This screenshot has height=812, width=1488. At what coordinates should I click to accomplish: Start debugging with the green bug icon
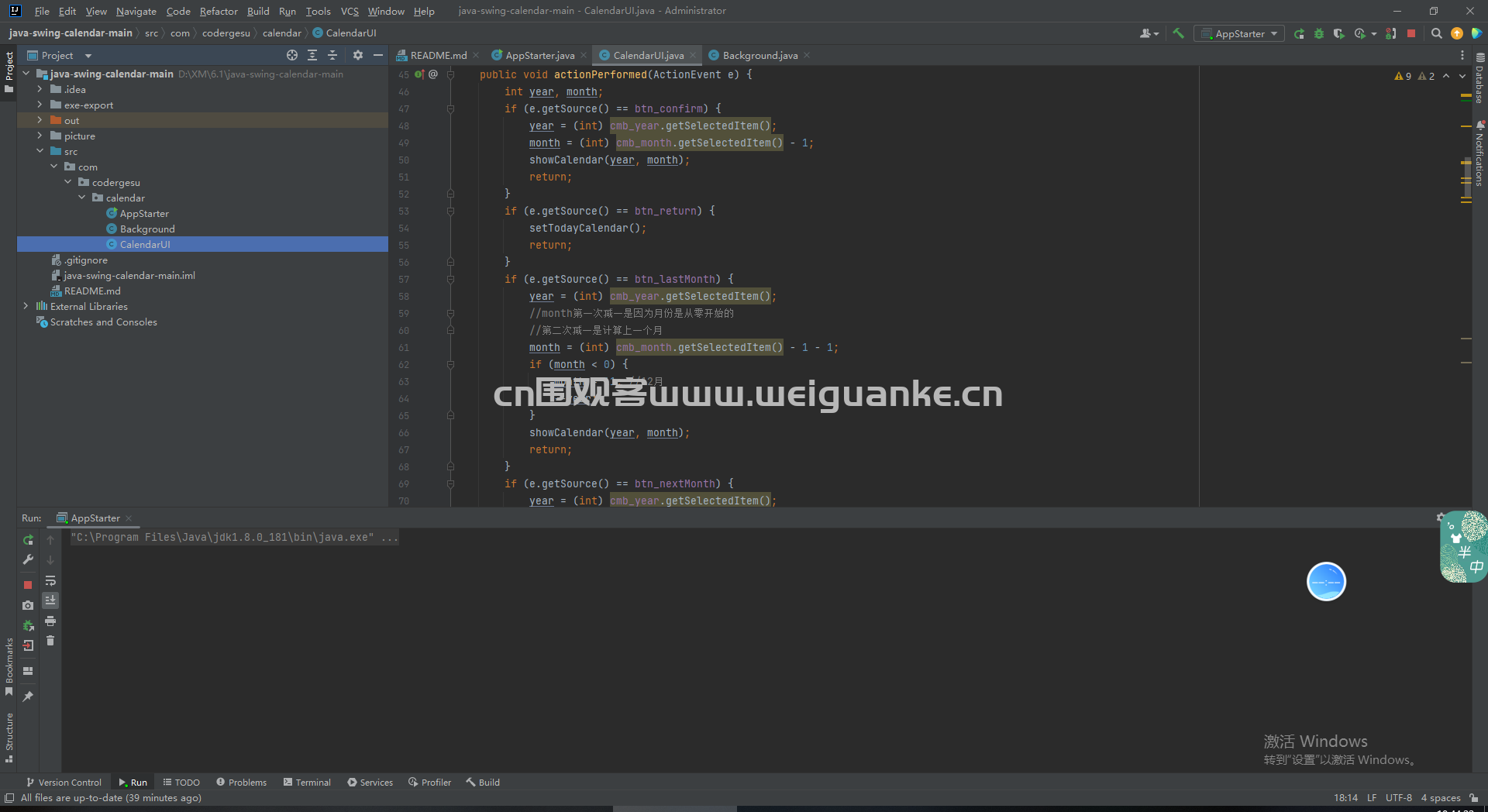1319,33
